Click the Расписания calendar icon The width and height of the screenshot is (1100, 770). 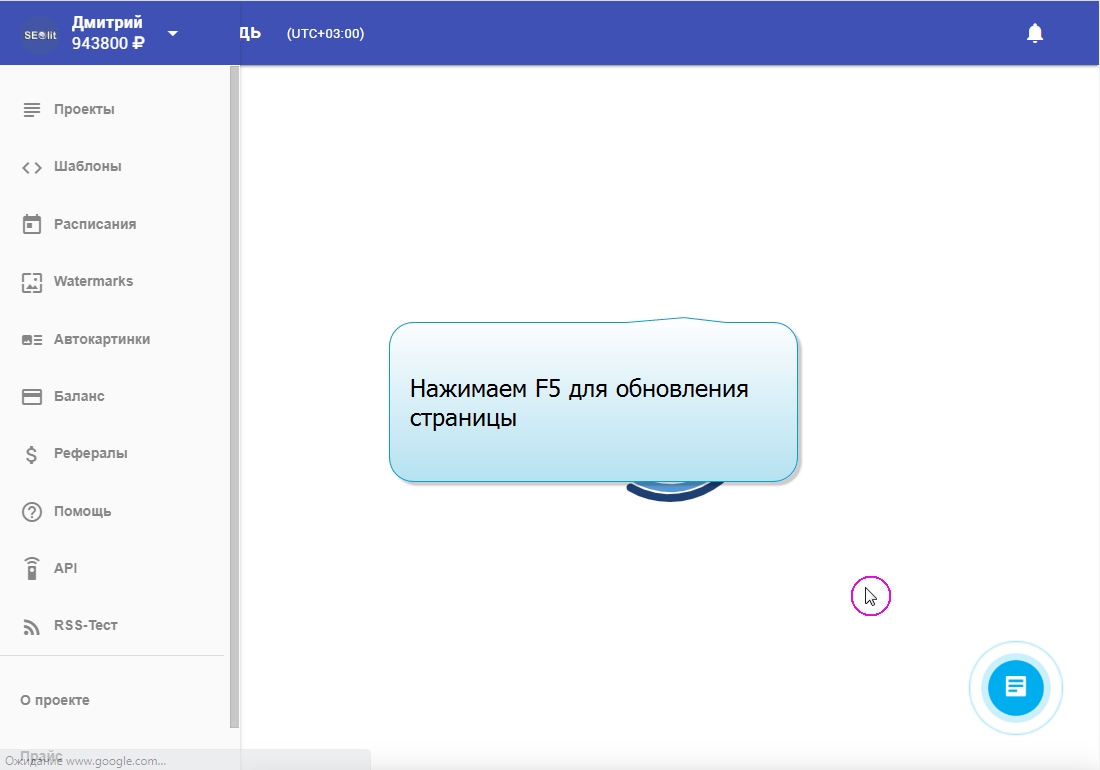[x=32, y=224]
